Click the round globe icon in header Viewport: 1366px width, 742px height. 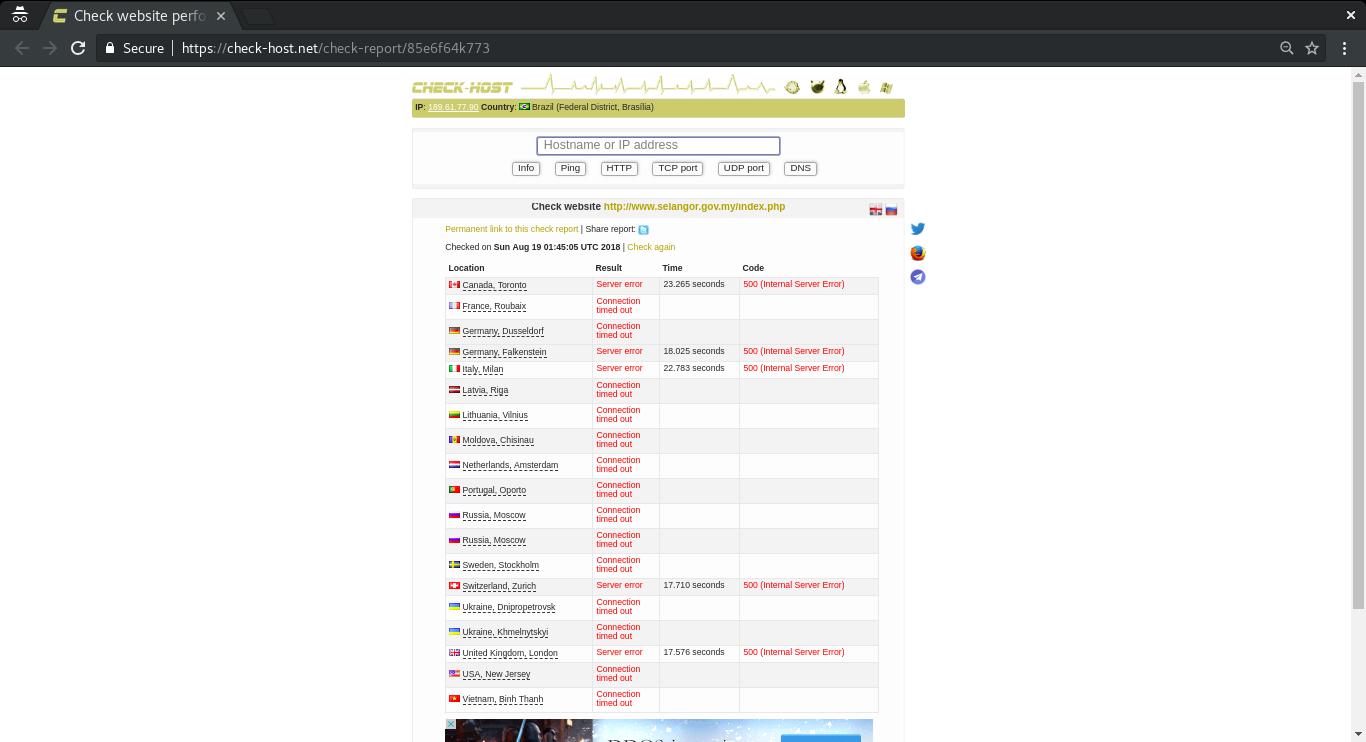click(792, 87)
